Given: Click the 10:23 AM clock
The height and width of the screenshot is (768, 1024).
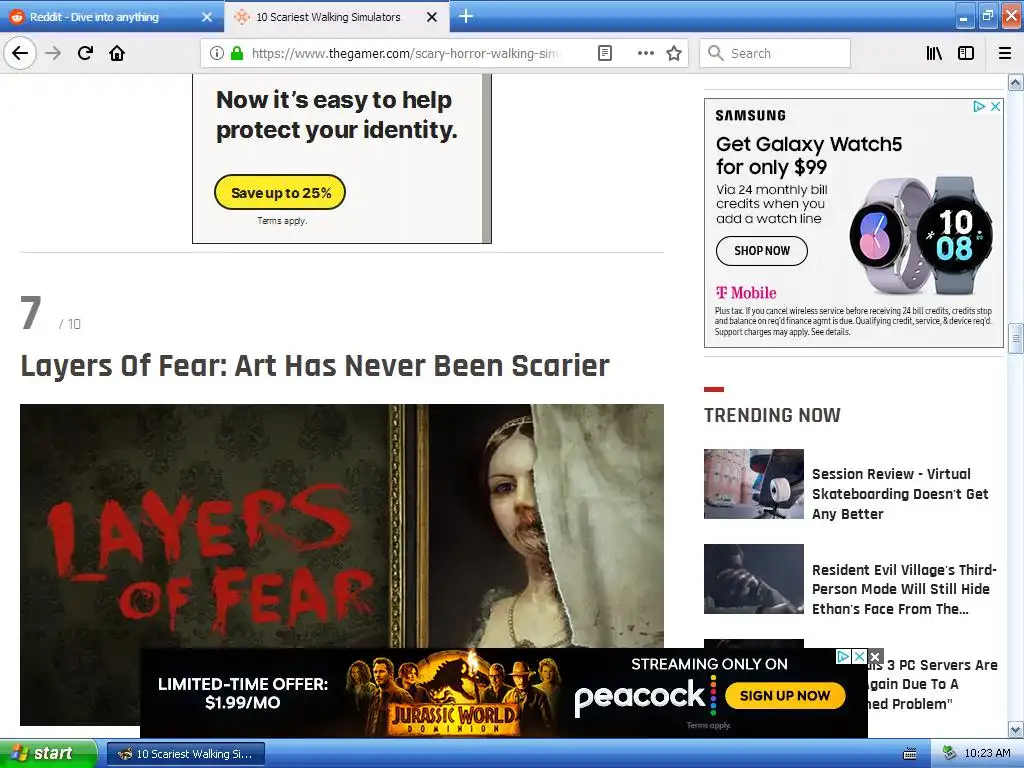Looking at the screenshot, I should click(x=987, y=754).
